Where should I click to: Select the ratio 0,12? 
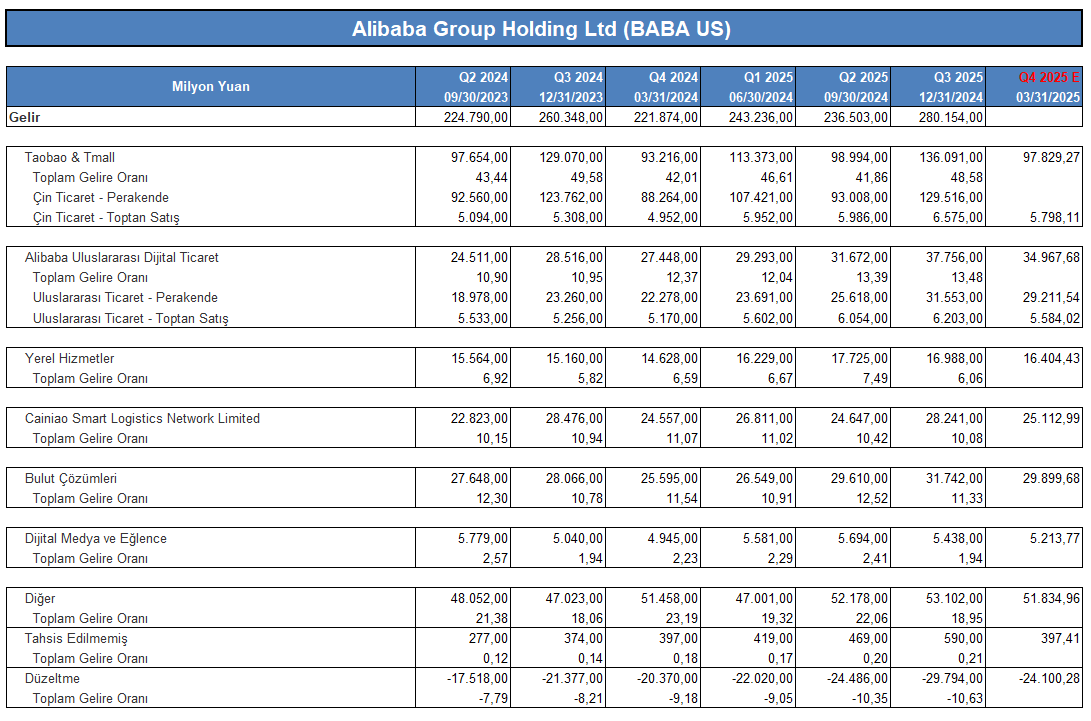pos(495,659)
